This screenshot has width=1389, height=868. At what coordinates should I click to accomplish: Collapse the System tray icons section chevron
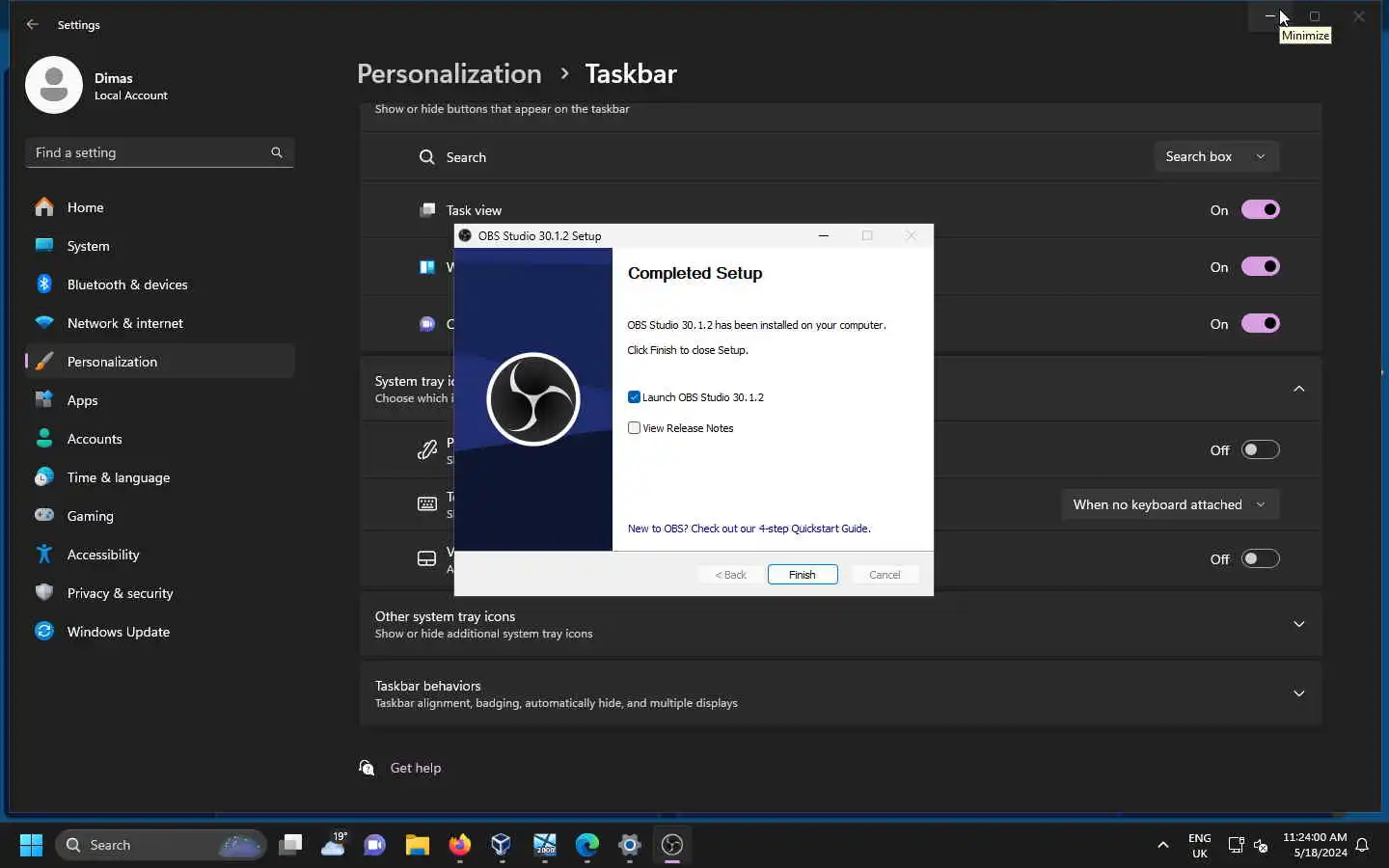[1298, 389]
